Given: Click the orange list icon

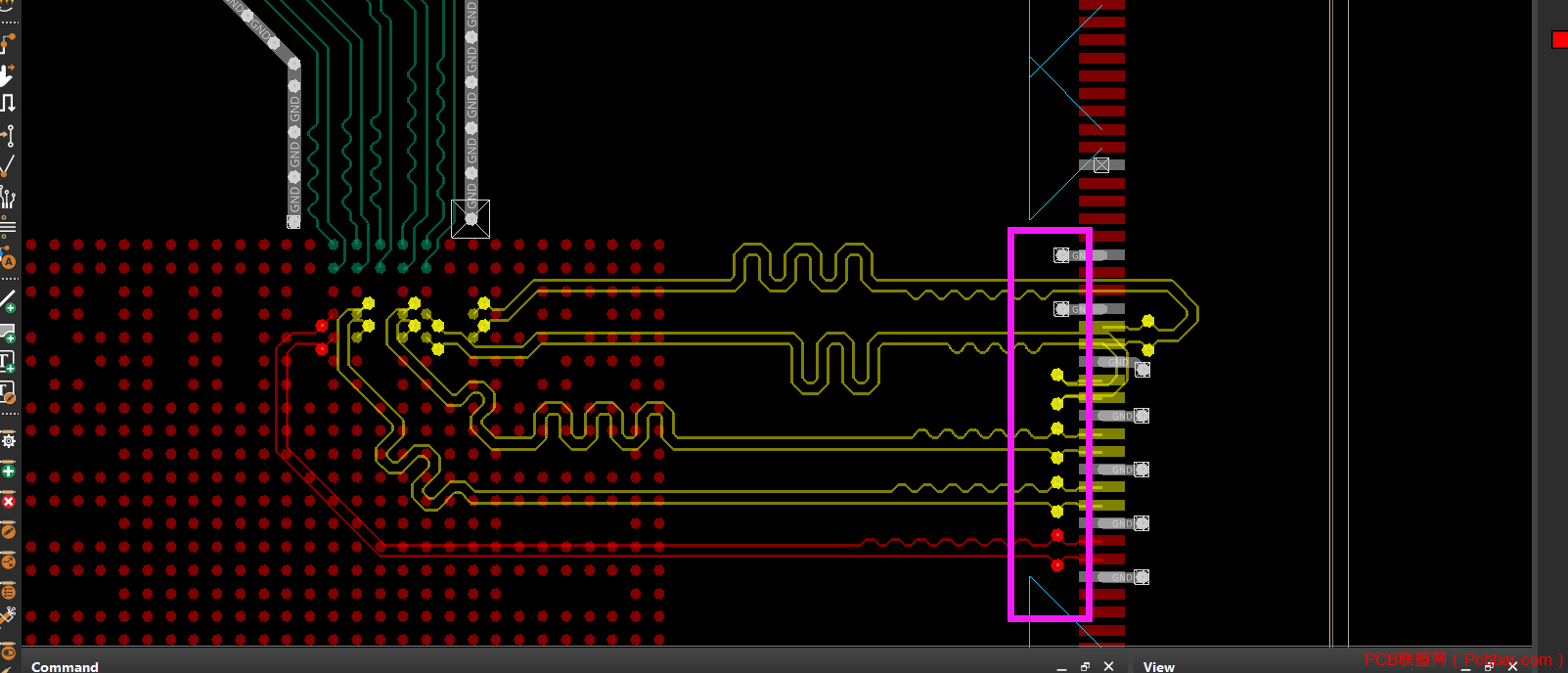Looking at the screenshot, I should coord(8,591).
